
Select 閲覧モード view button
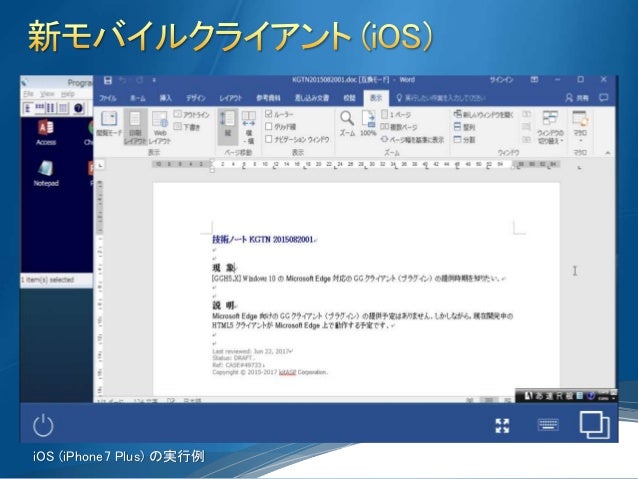(109, 124)
